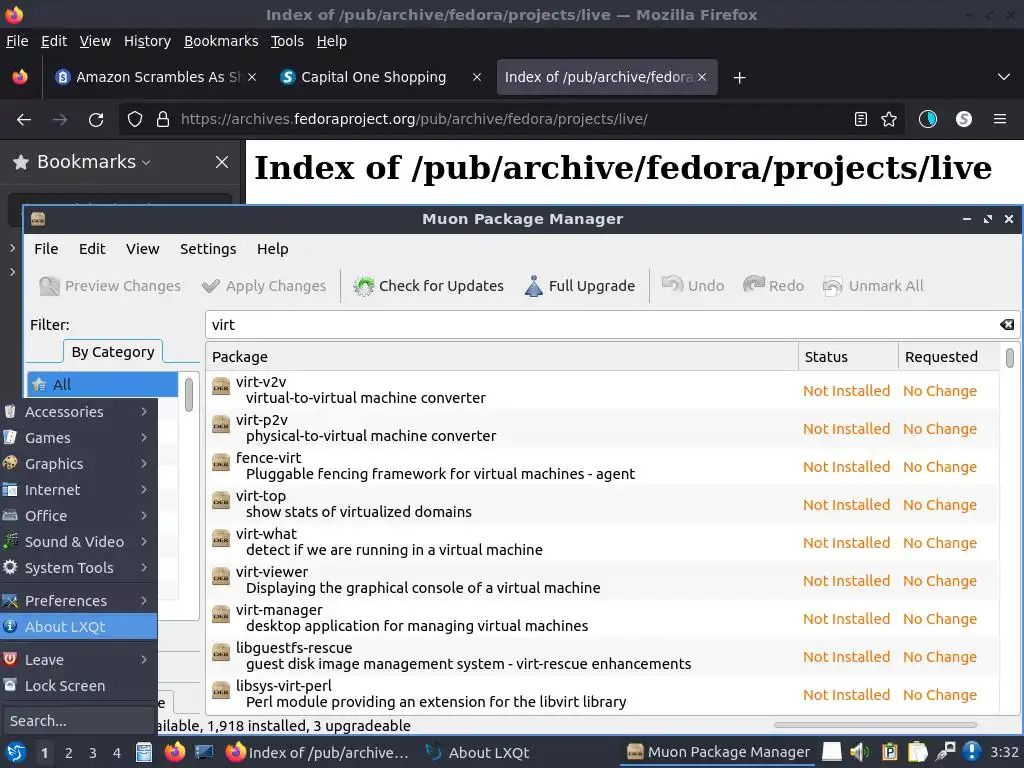Viewport: 1024px width, 768px height.
Task: Expand the System Tools submenu
Action: 78,568
